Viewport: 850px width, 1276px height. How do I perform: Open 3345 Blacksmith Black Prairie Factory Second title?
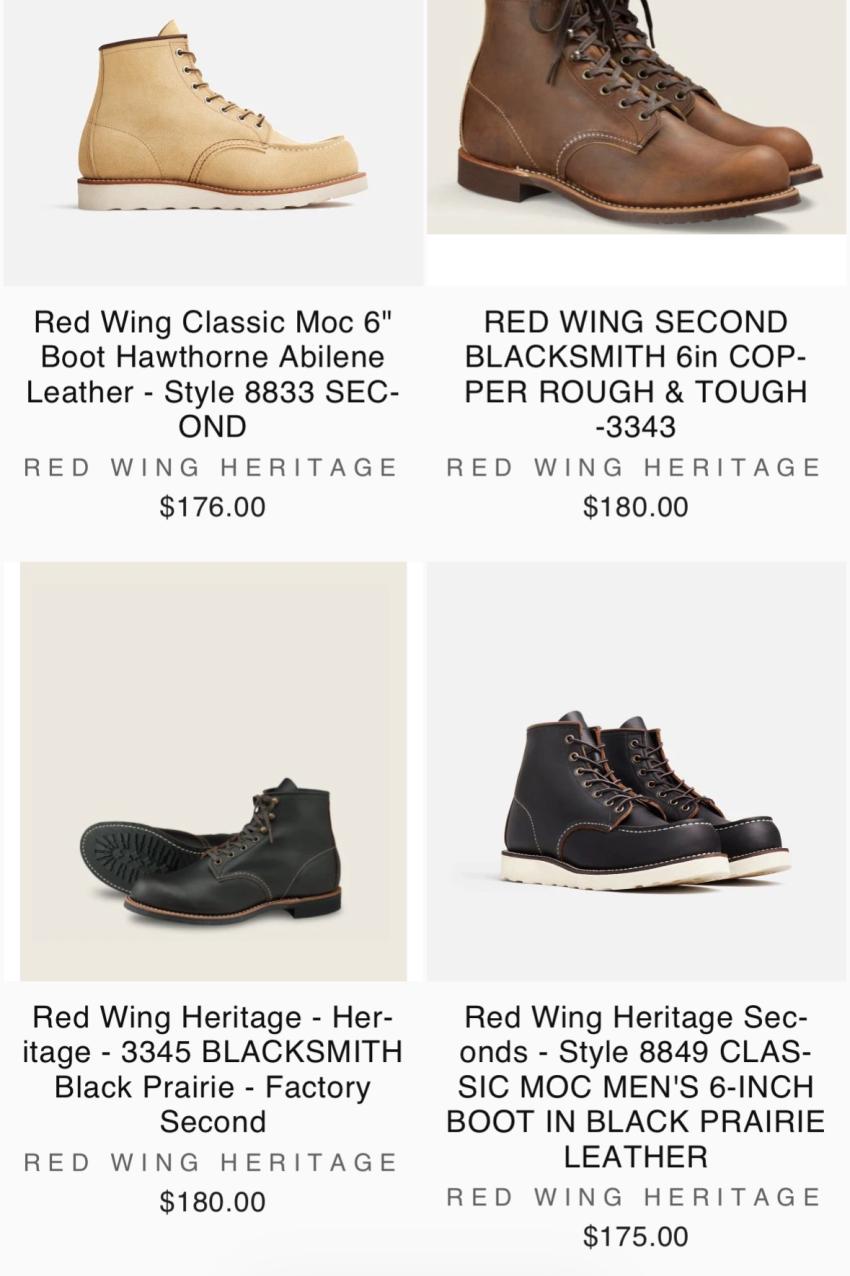[x=213, y=1069]
